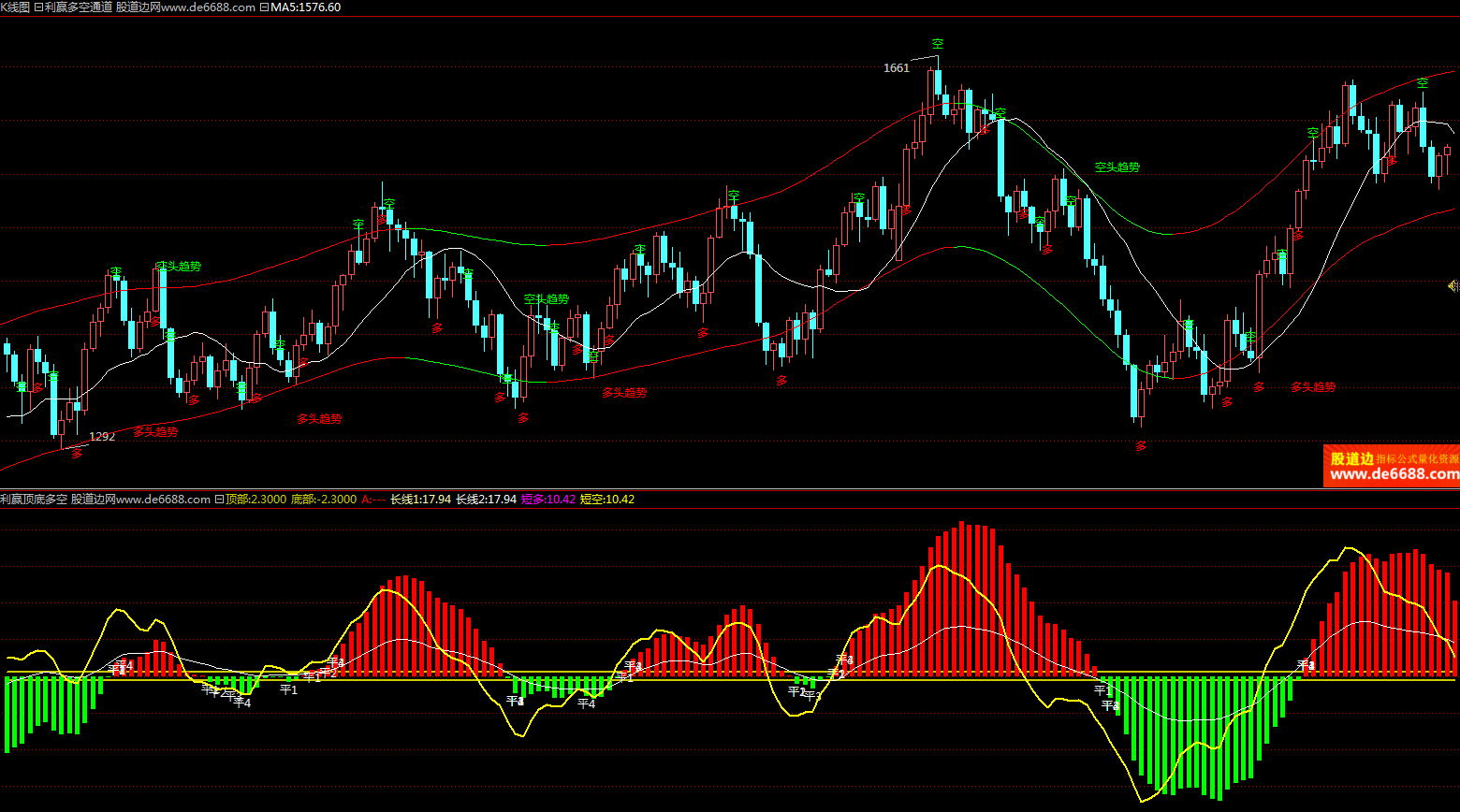1460x812 pixels.
Task: Click the green 空头趋势 label right of the peak
Action: tap(1117, 167)
